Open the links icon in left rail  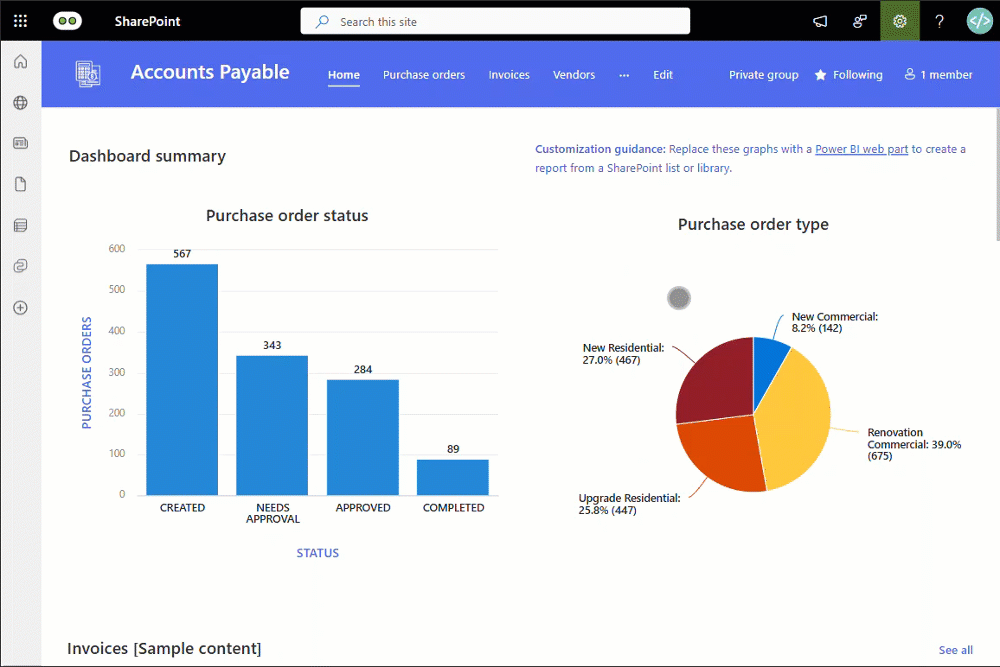20,266
